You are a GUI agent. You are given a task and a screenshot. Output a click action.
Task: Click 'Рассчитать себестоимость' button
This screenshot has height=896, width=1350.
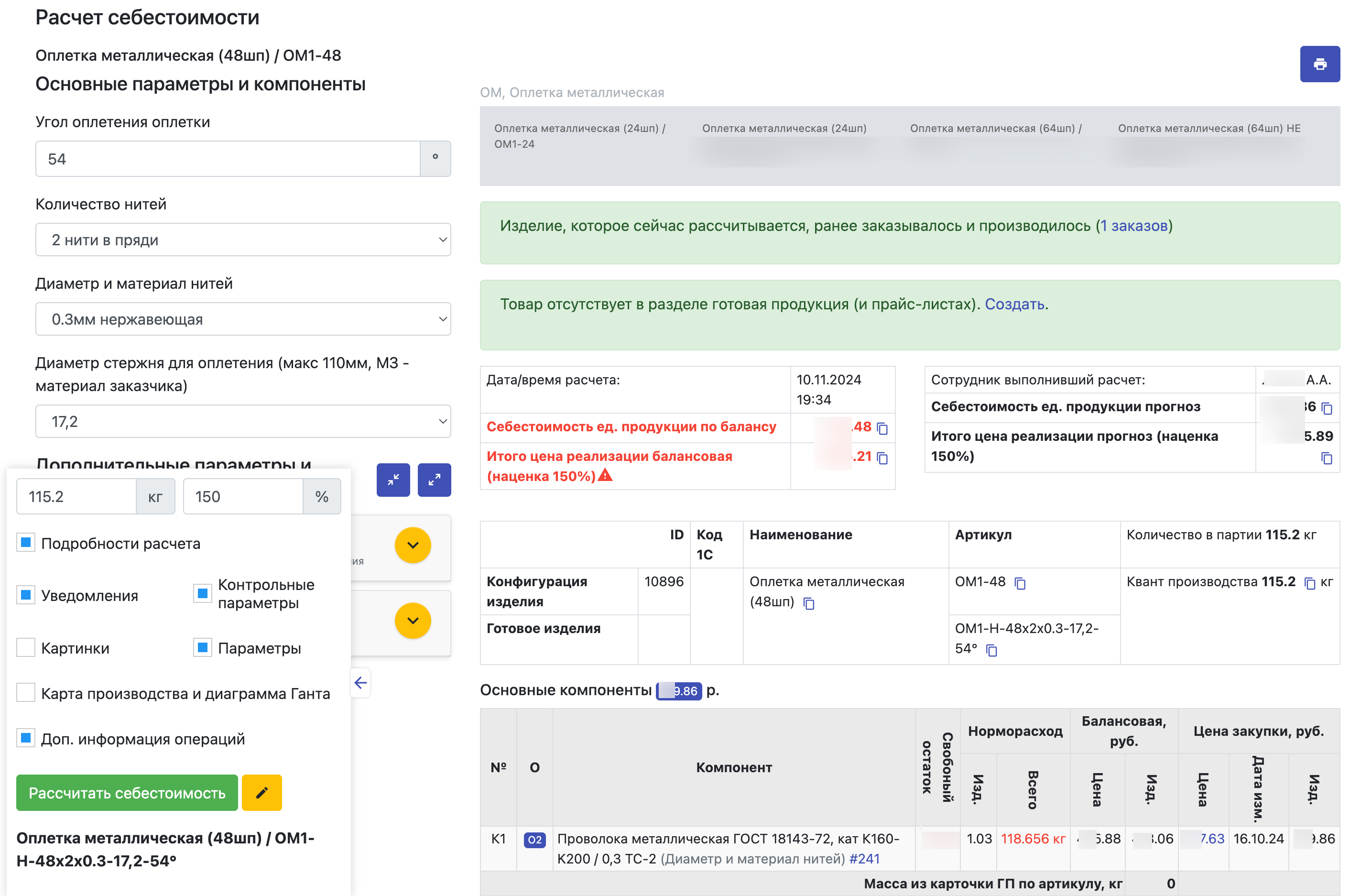point(127,793)
